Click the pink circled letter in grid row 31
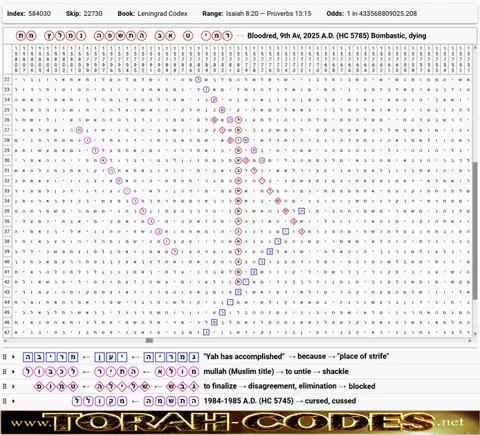The width and height of the screenshot is (480, 435). (111, 171)
